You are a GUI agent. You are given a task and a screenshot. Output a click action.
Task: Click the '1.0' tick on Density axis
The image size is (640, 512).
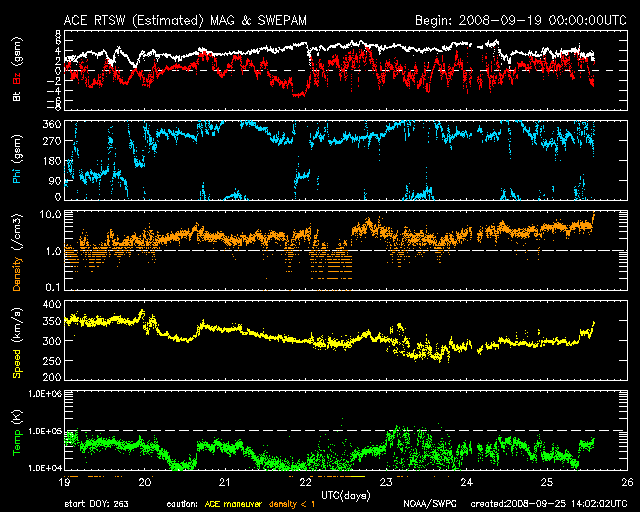[x=53, y=251]
